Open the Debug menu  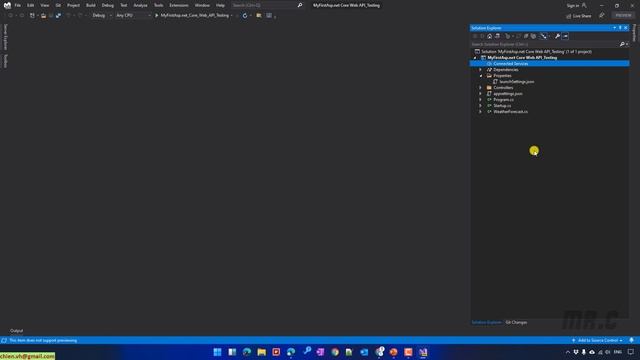[108, 5]
